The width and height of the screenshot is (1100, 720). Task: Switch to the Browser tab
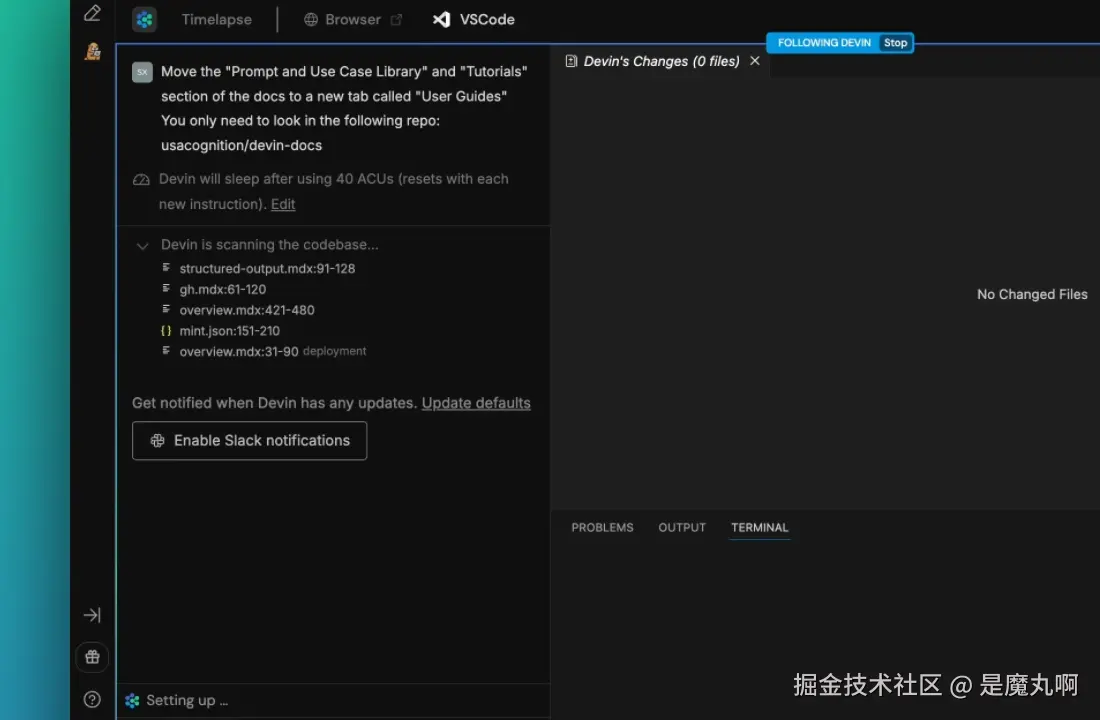coord(353,20)
